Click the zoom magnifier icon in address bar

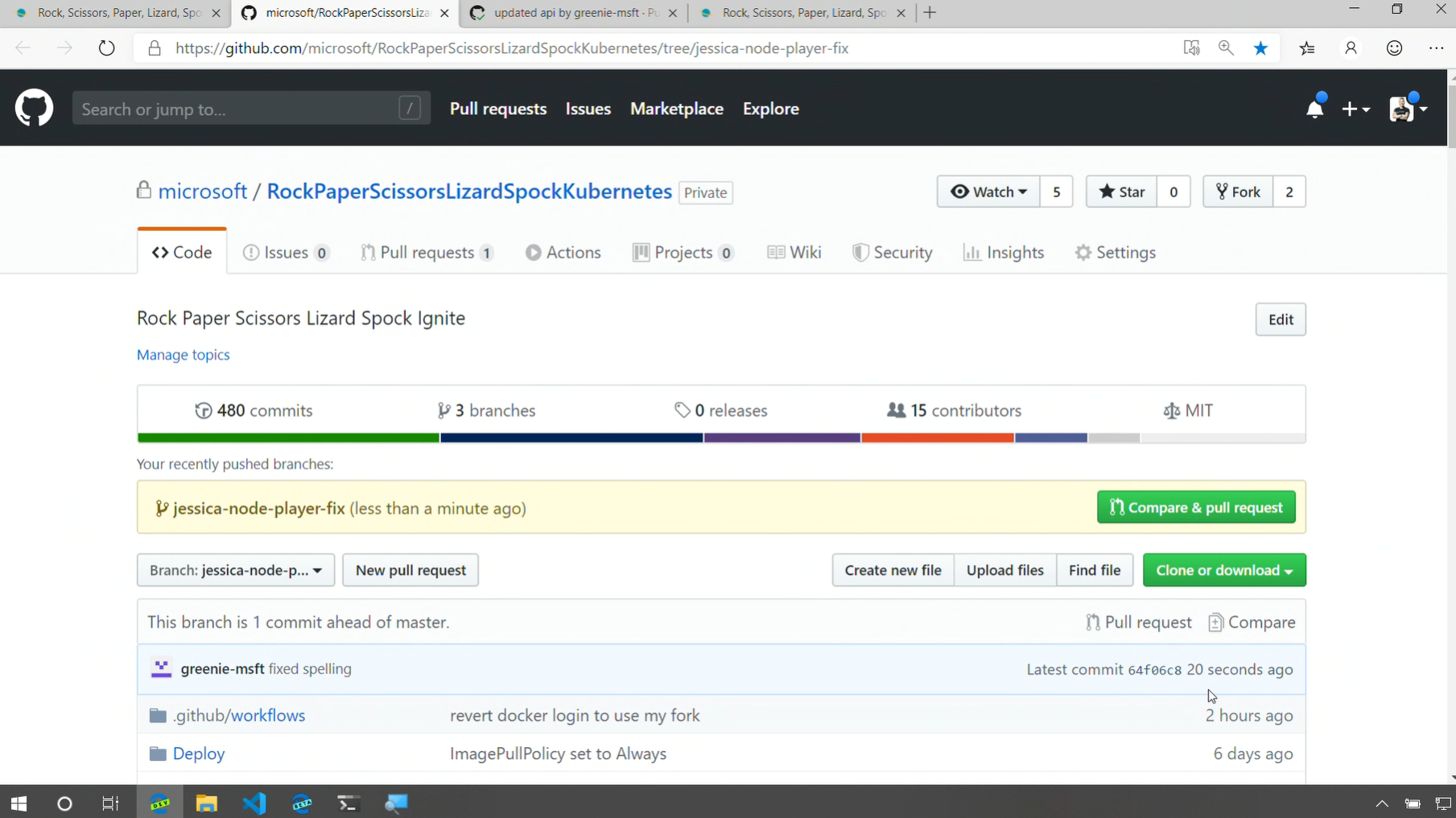tap(1226, 48)
